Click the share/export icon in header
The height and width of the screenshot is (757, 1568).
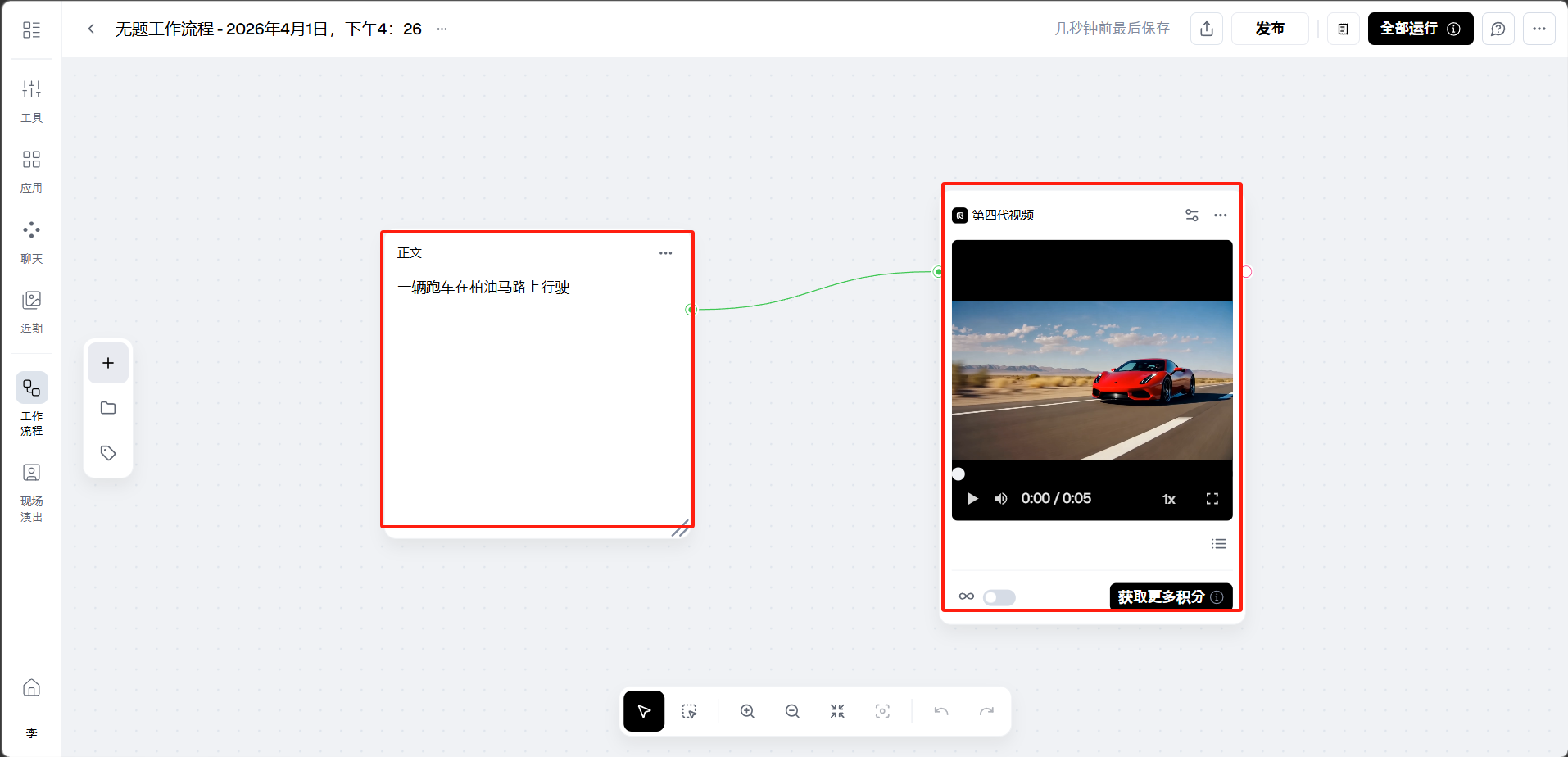coord(1207,29)
